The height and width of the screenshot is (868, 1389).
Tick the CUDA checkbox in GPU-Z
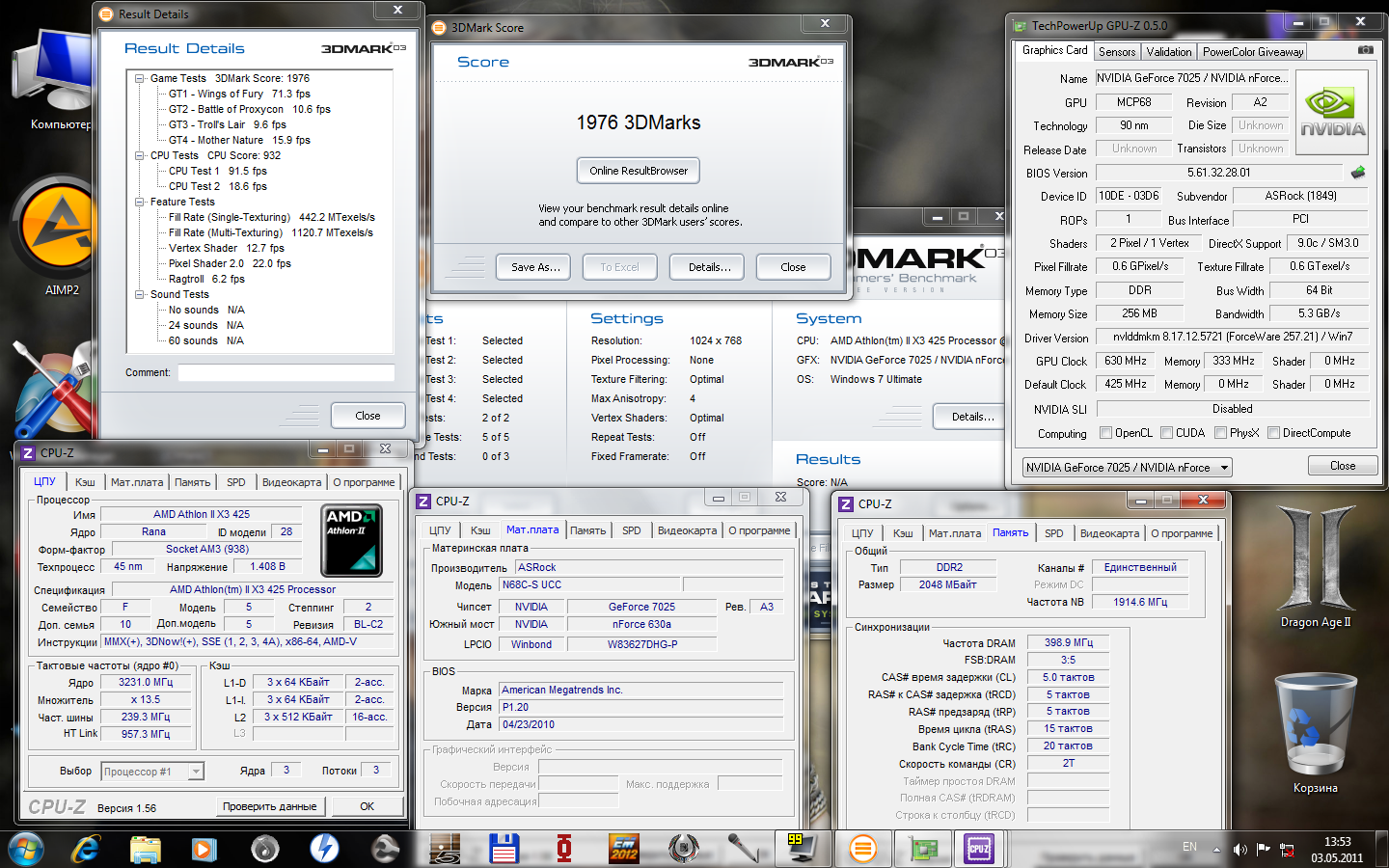coord(1167,433)
